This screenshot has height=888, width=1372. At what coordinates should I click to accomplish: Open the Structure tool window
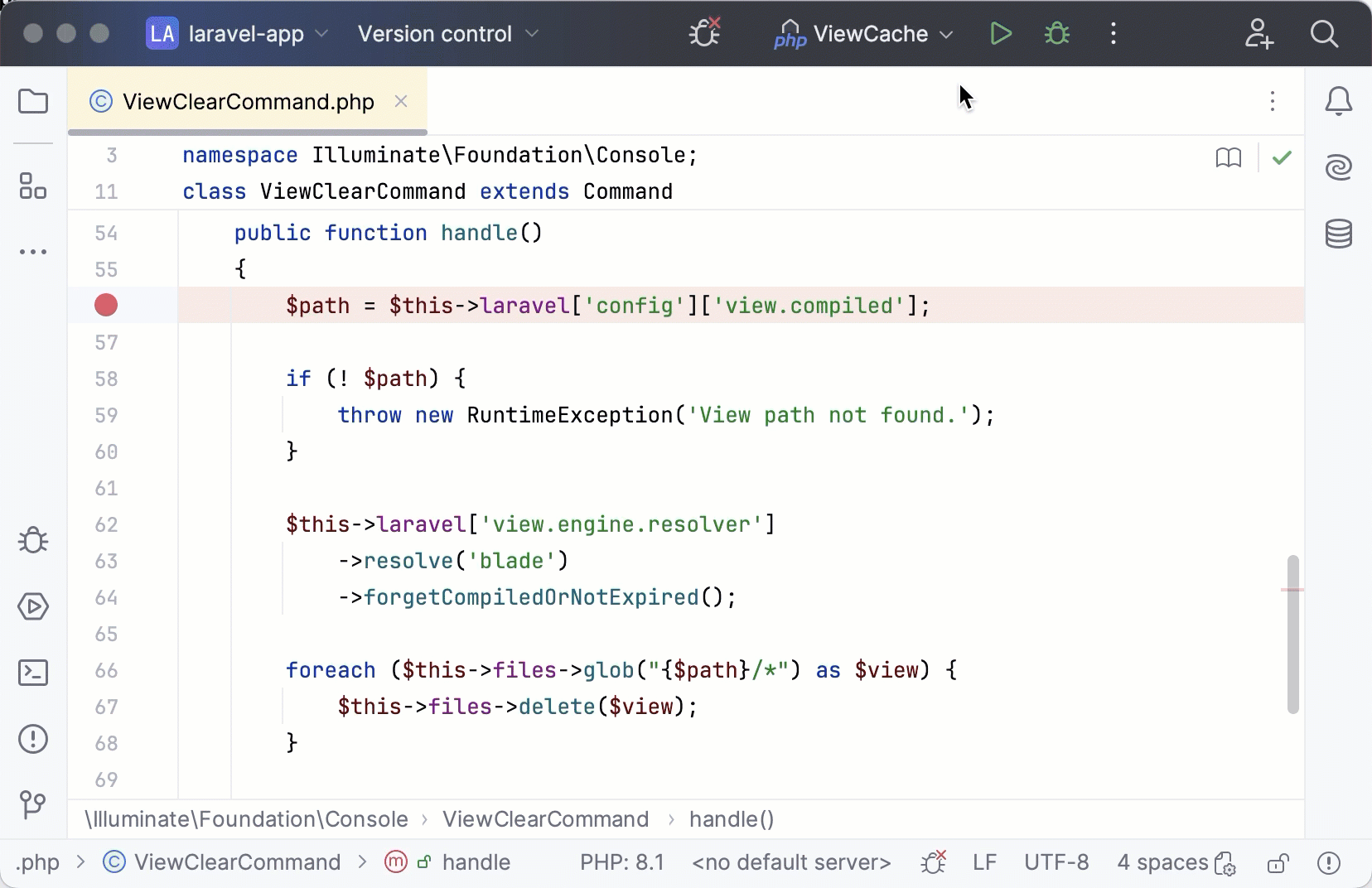click(x=33, y=186)
